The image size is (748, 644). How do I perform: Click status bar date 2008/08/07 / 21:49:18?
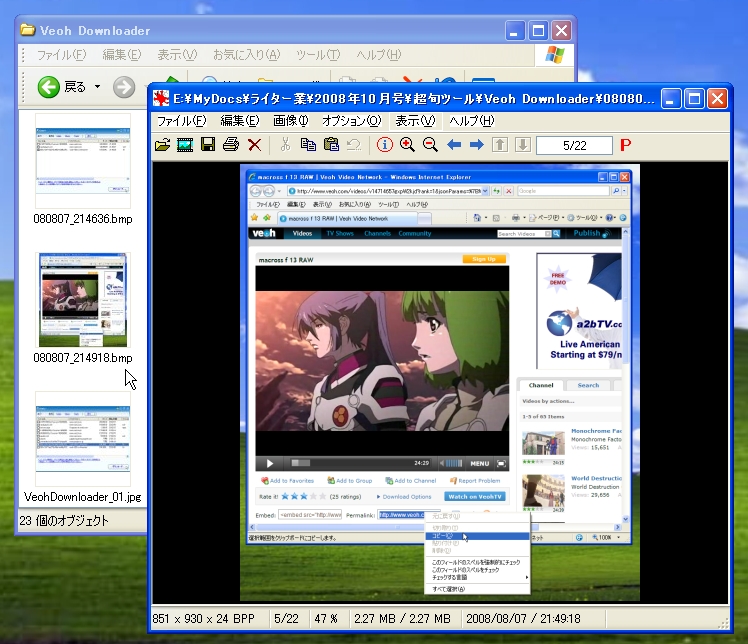click(523, 619)
